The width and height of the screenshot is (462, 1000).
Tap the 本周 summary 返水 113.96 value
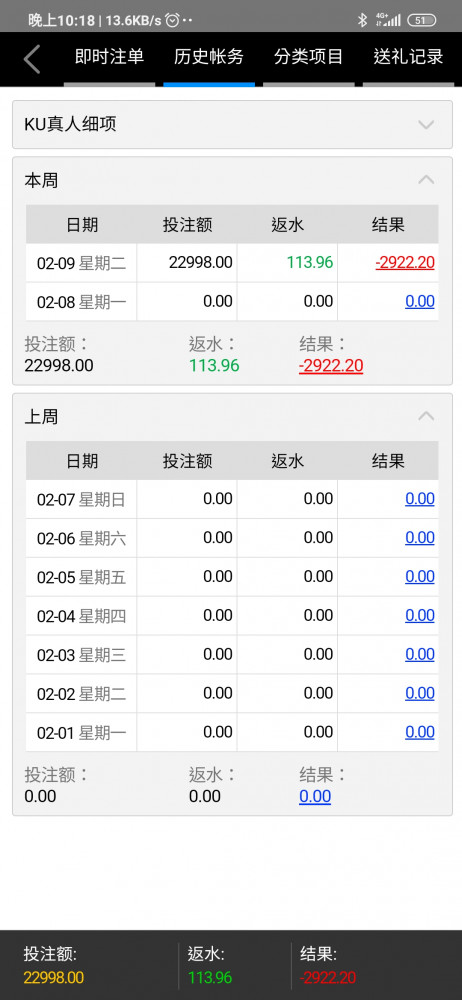(214, 365)
